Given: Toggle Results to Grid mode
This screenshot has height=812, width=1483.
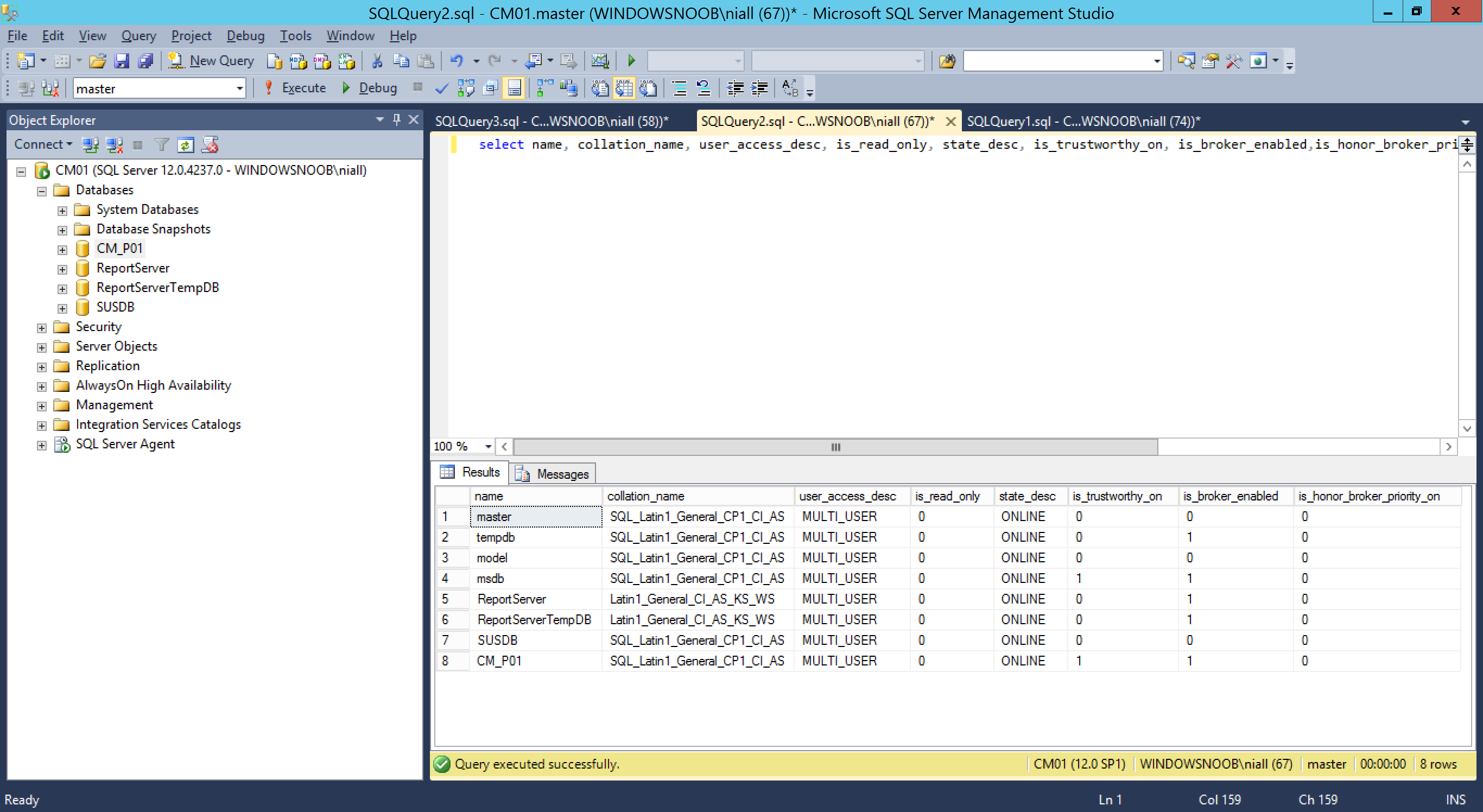Looking at the screenshot, I should point(624,88).
